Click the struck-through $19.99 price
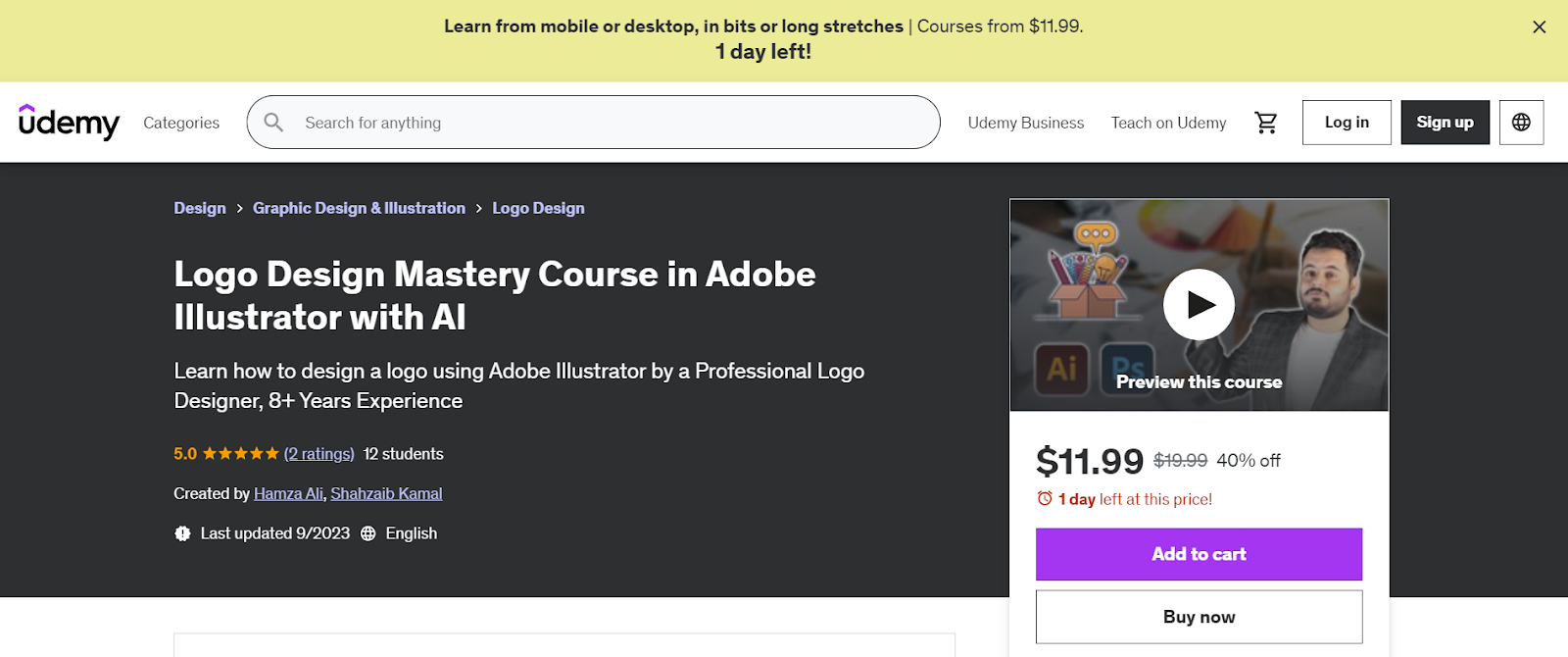Screen dimensions: 1568x657 click(x=1180, y=460)
